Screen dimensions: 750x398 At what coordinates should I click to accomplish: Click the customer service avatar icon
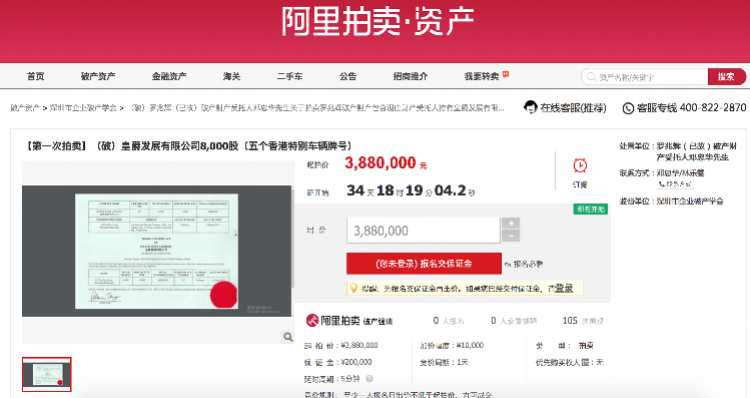pos(530,107)
